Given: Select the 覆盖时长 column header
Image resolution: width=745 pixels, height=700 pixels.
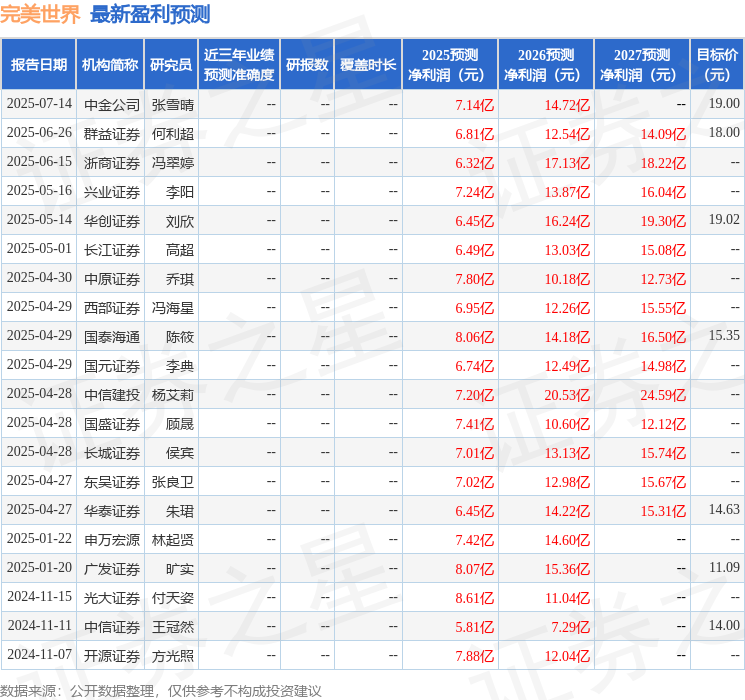Looking at the screenshot, I should pos(368,65).
